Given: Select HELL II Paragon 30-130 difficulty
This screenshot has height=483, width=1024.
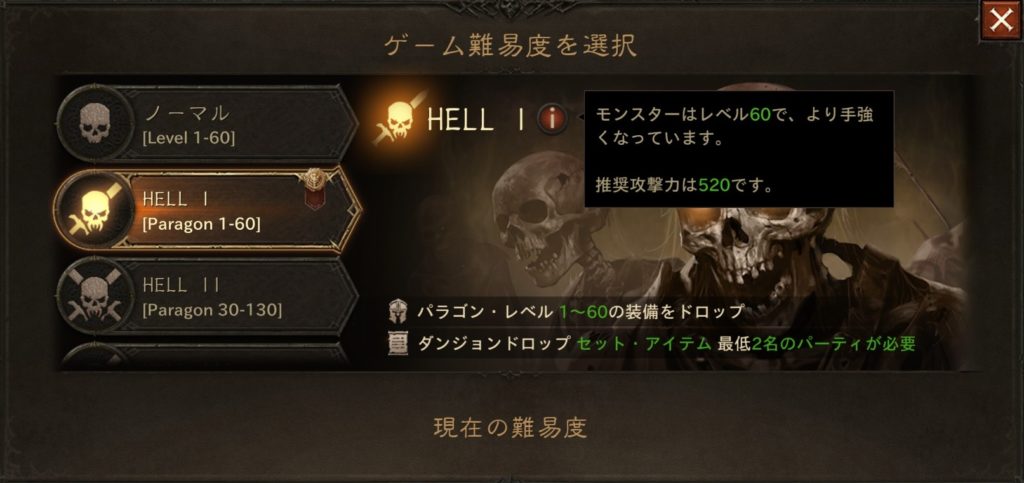Looking at the screenshot, I should 208,295.
